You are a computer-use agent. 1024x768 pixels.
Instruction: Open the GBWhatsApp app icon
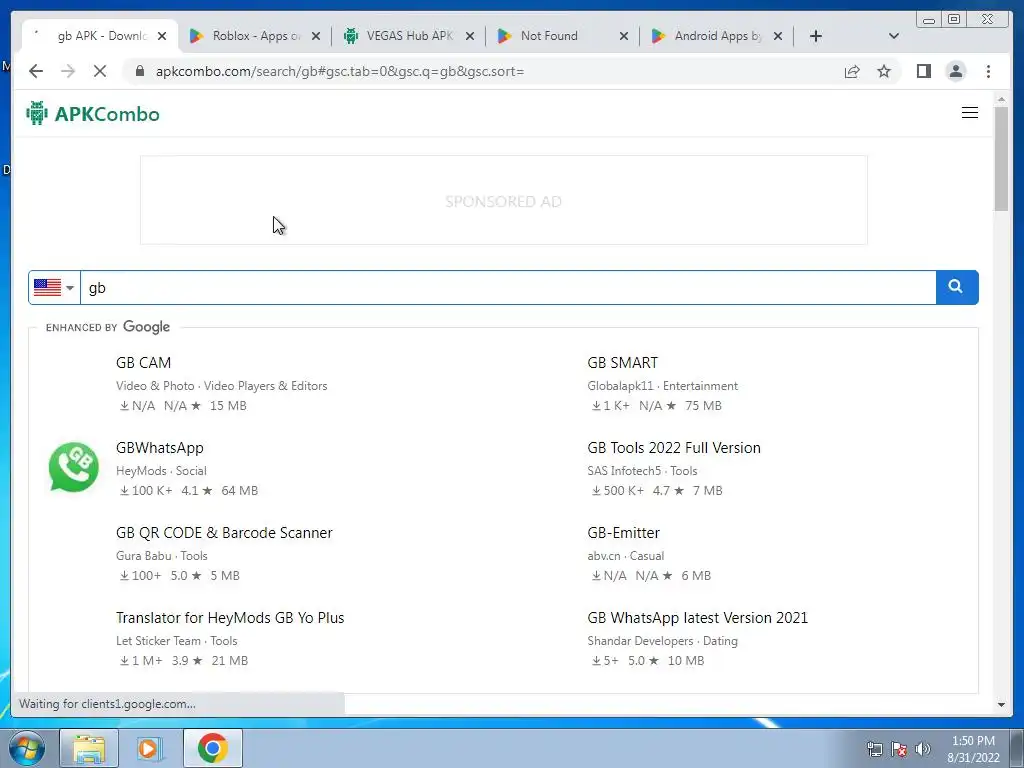point(74,467)
